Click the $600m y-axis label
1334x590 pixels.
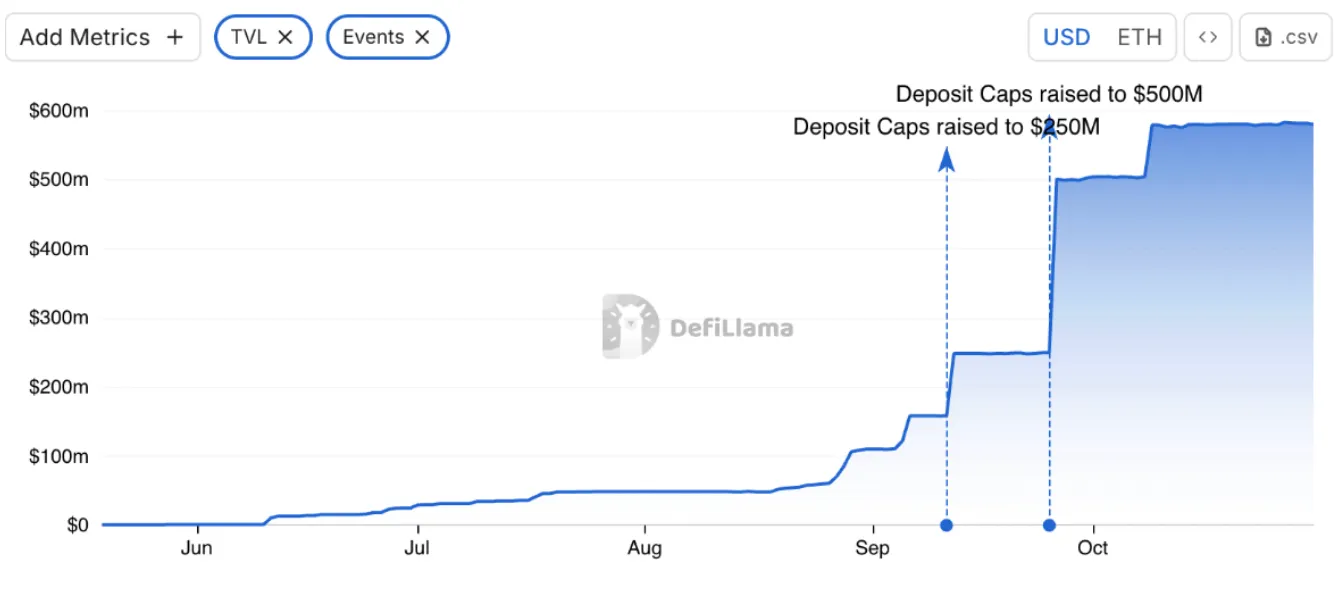coord(60,111)
